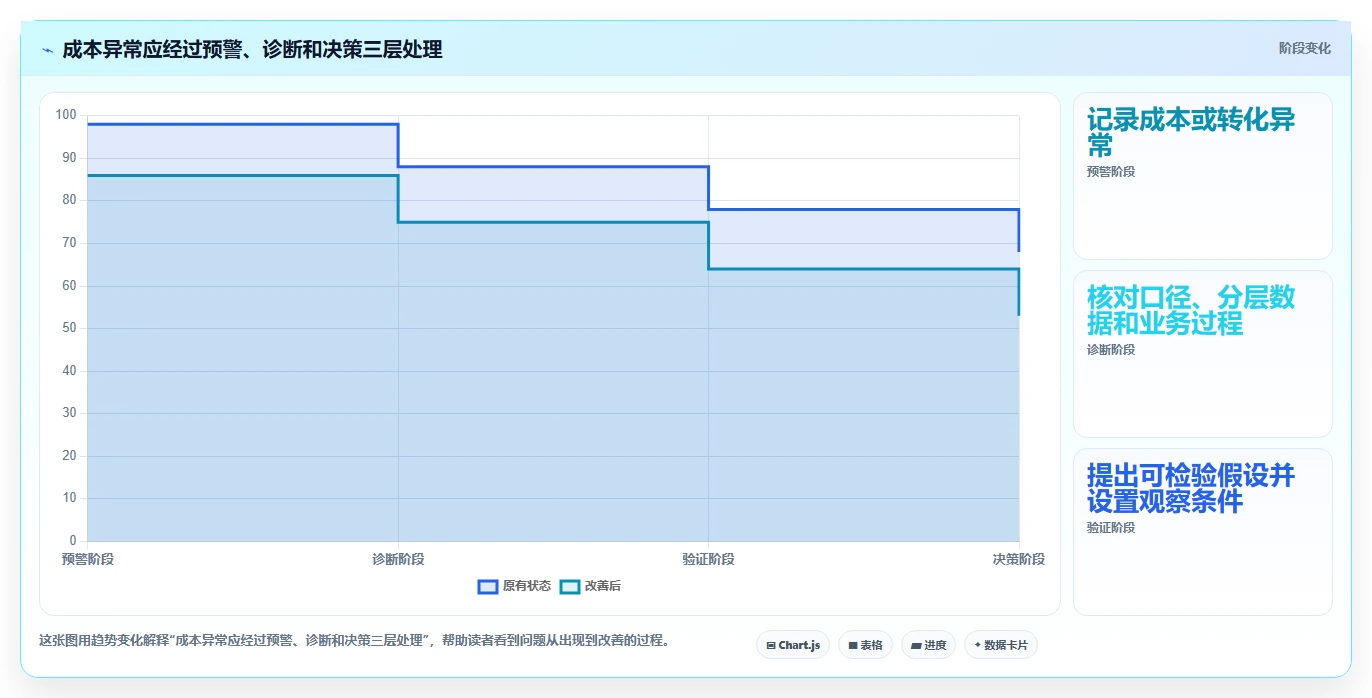Image resolution: width=1372 pixels, height=698 pixels.
Task: Click the 预警阶段 caption in first card
Action: [1111, 172]
